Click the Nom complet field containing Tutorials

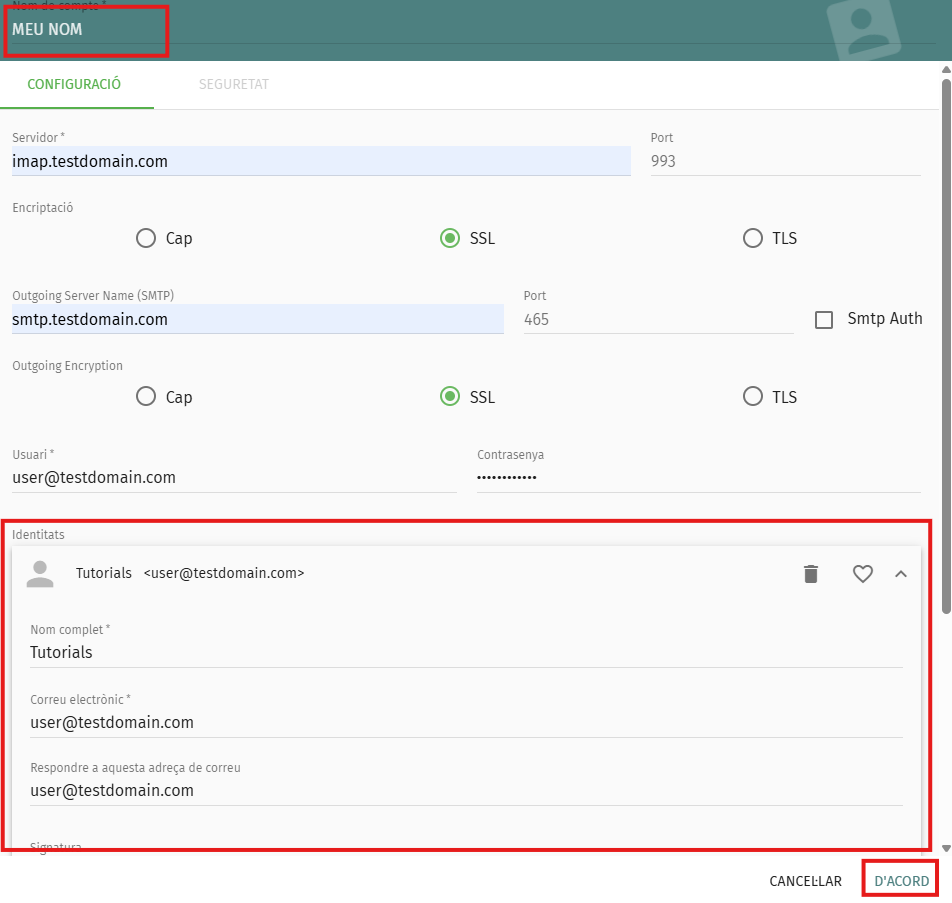465,652
